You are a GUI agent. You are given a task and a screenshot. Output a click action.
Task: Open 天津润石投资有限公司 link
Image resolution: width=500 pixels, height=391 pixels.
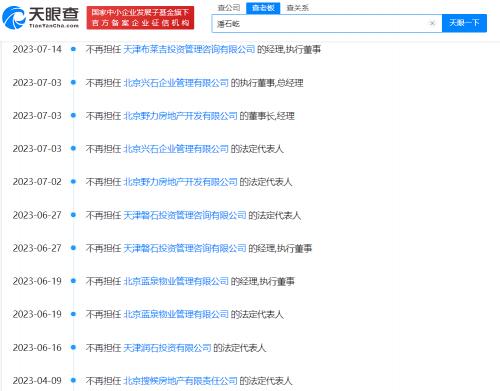pyautogui.click(x=167, y=348)
